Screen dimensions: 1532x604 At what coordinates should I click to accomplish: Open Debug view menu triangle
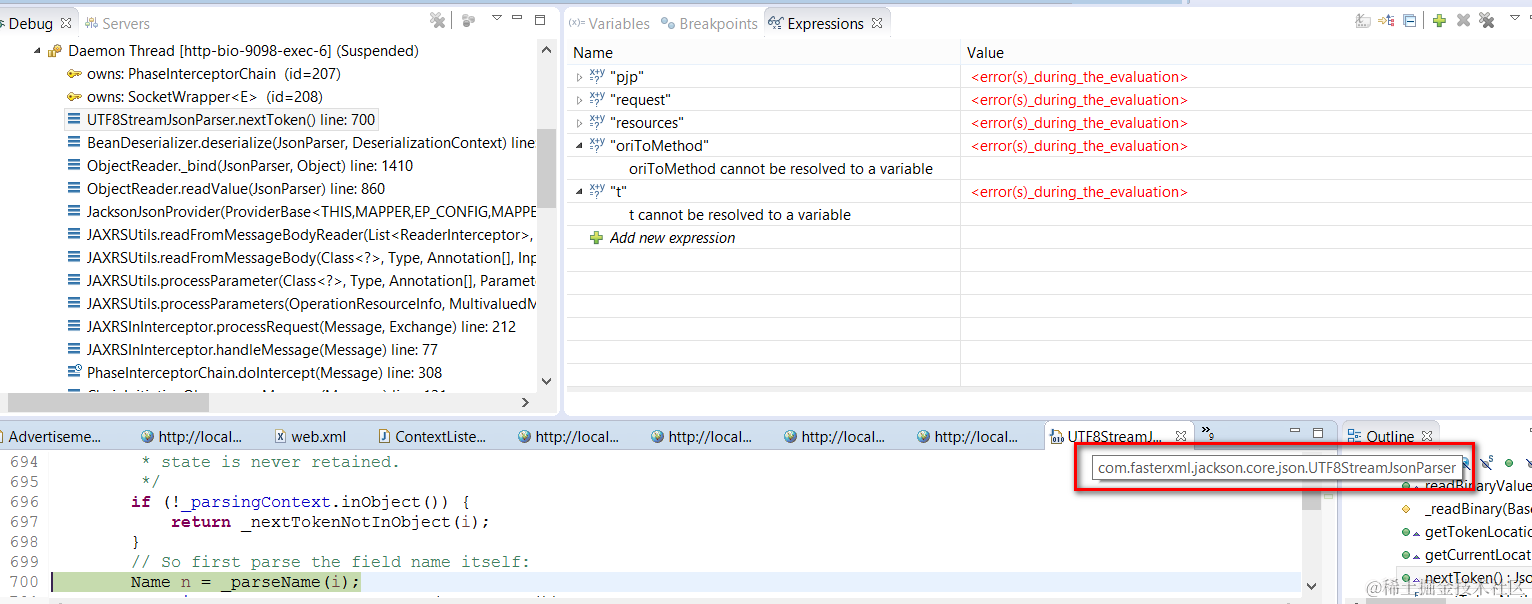[x=496, y=18]
